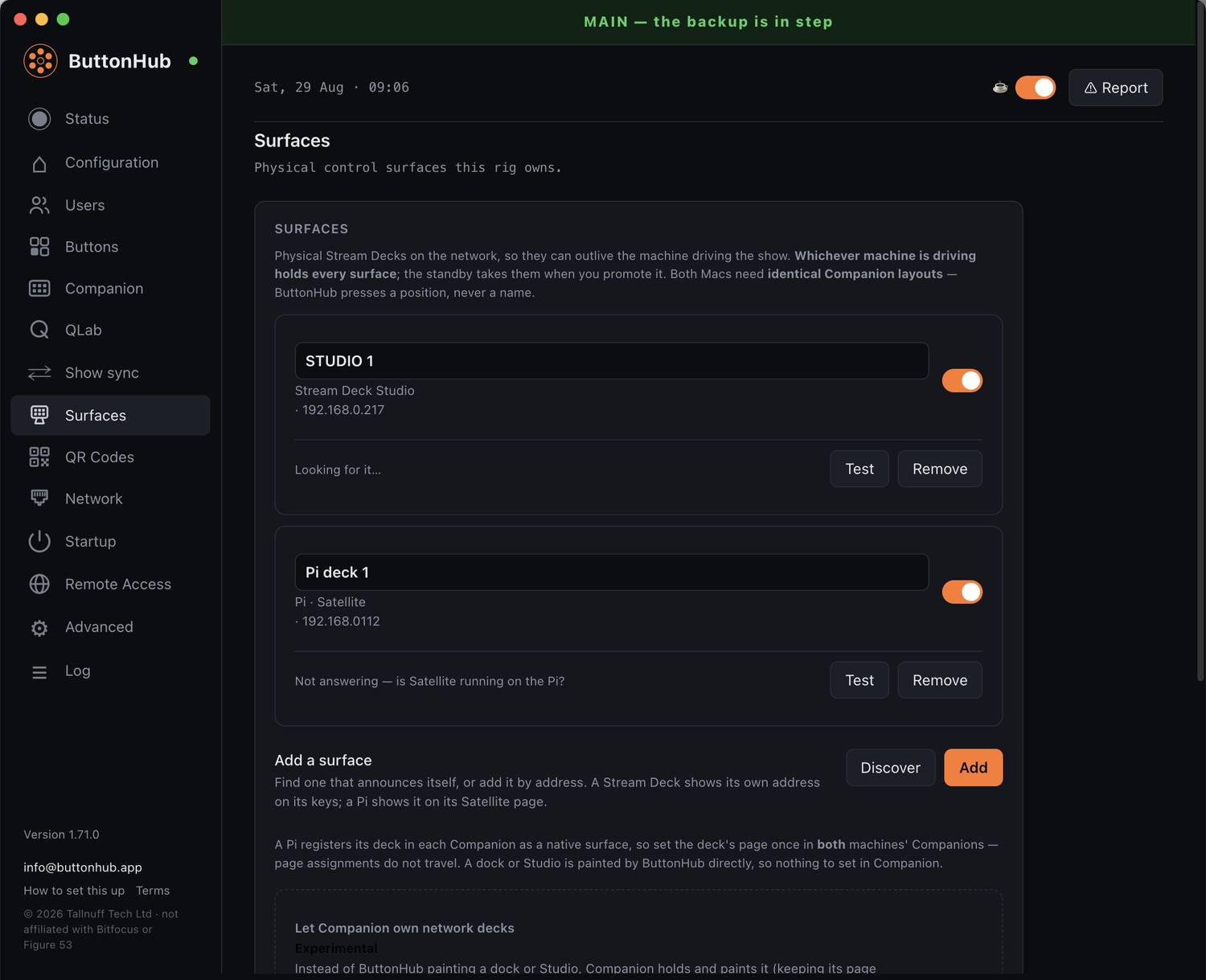Disable the Pi deck 1 surface toggle

[962, 592]
